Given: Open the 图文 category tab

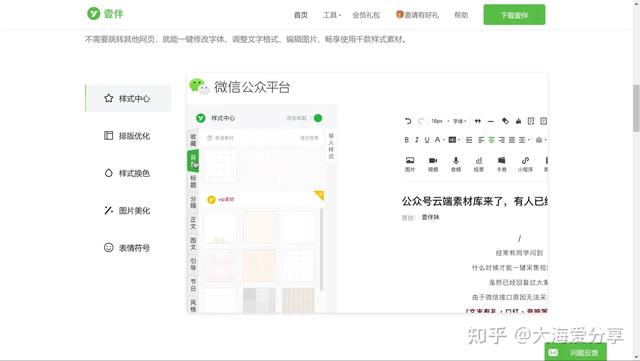Looking at the screenshot, I should click(x=193, y=244).
